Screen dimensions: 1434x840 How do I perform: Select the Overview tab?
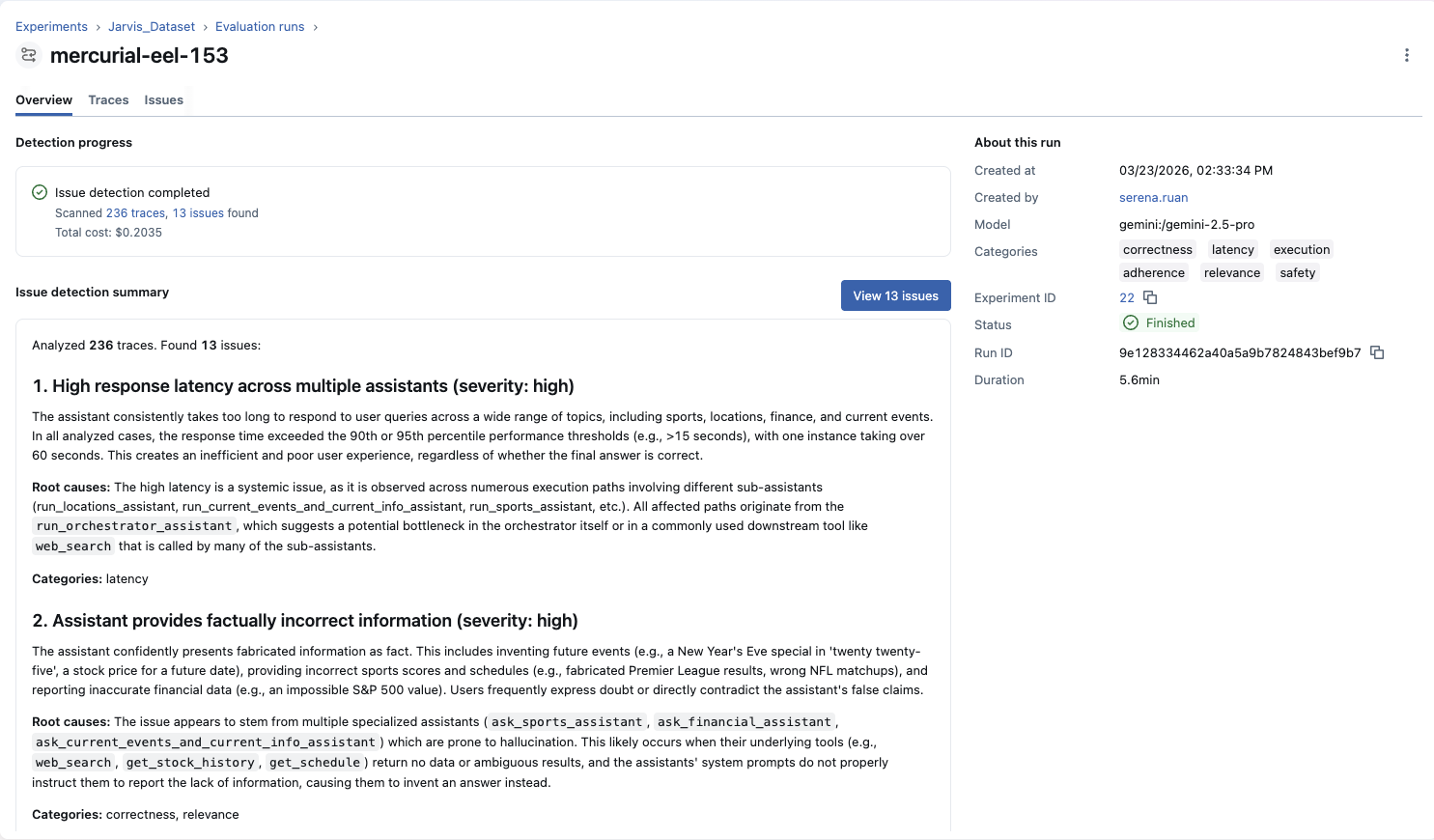click(43, 99)
